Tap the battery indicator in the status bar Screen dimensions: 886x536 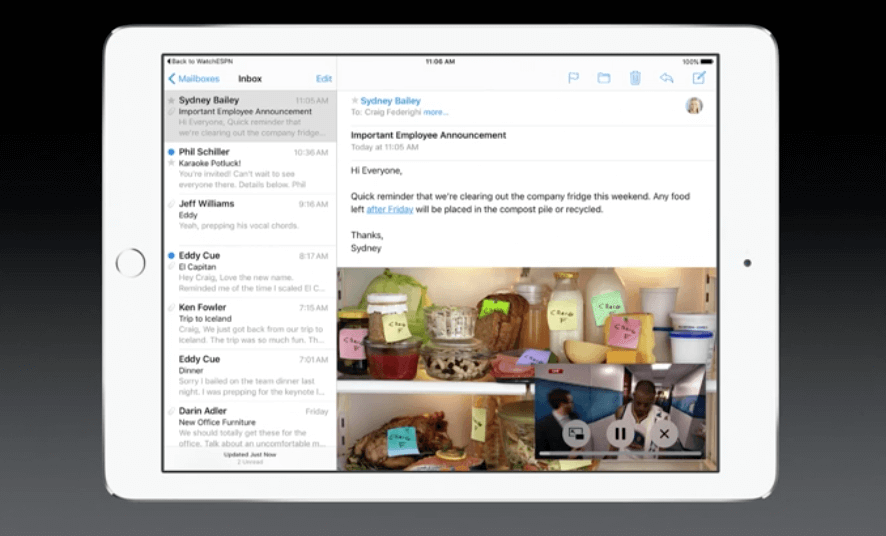[707, 61]
